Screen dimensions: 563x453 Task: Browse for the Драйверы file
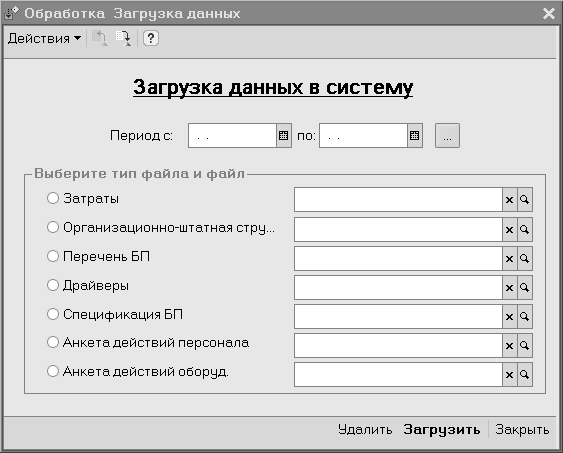[525, 288]
